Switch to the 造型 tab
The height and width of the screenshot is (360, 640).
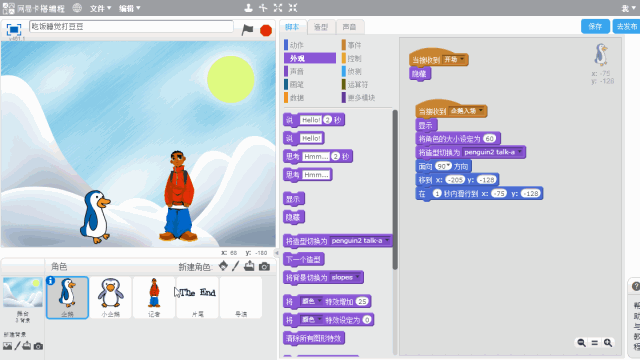(321, 27)
